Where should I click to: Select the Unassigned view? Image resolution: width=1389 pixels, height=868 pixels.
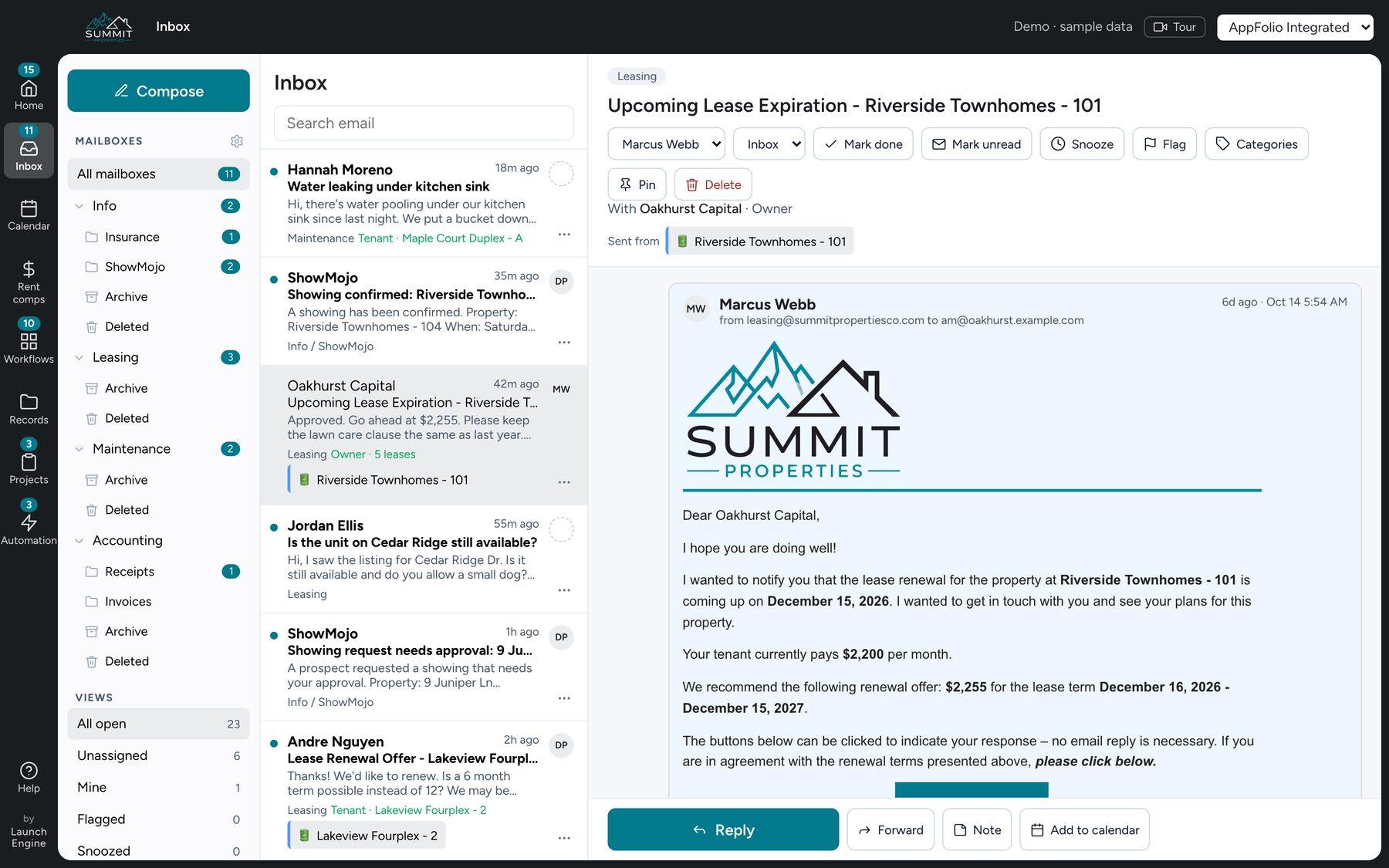[x=158, y=755]
